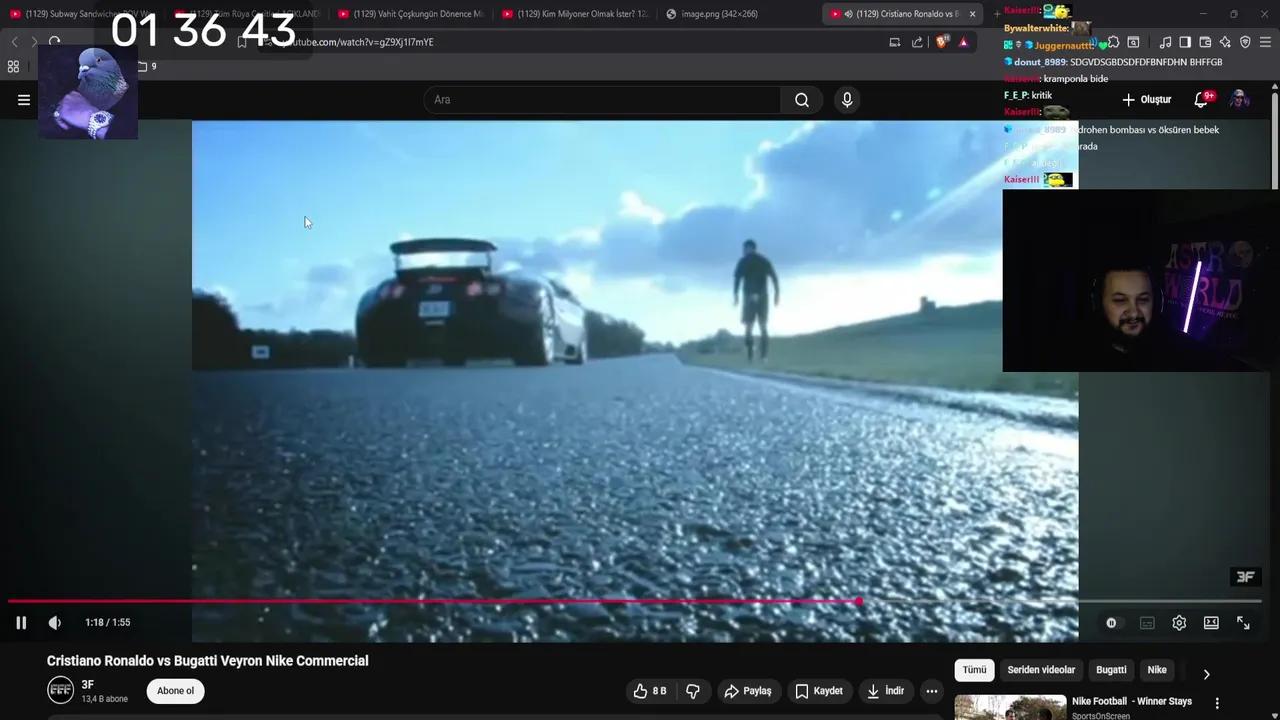Open the browser extensions puzzle icon

click(x=1113, y=42)
